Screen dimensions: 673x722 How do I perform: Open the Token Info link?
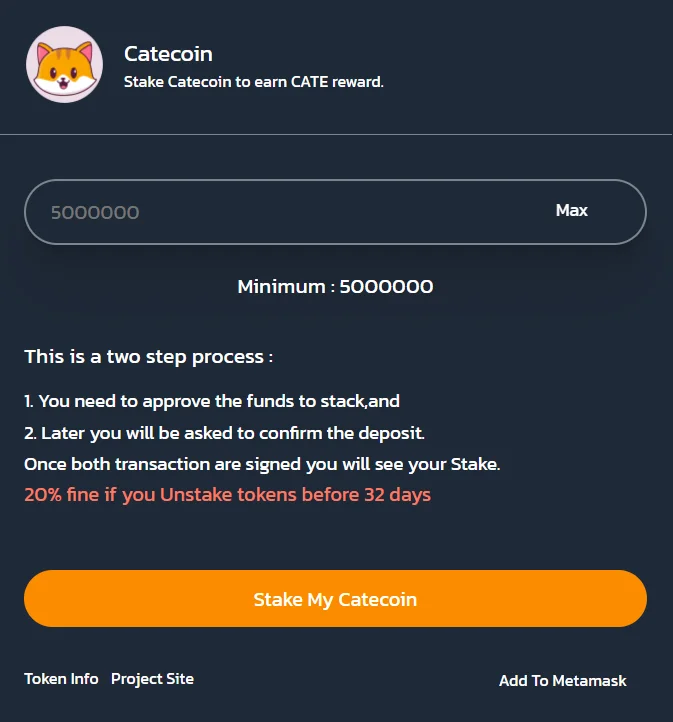pos(61,679)
